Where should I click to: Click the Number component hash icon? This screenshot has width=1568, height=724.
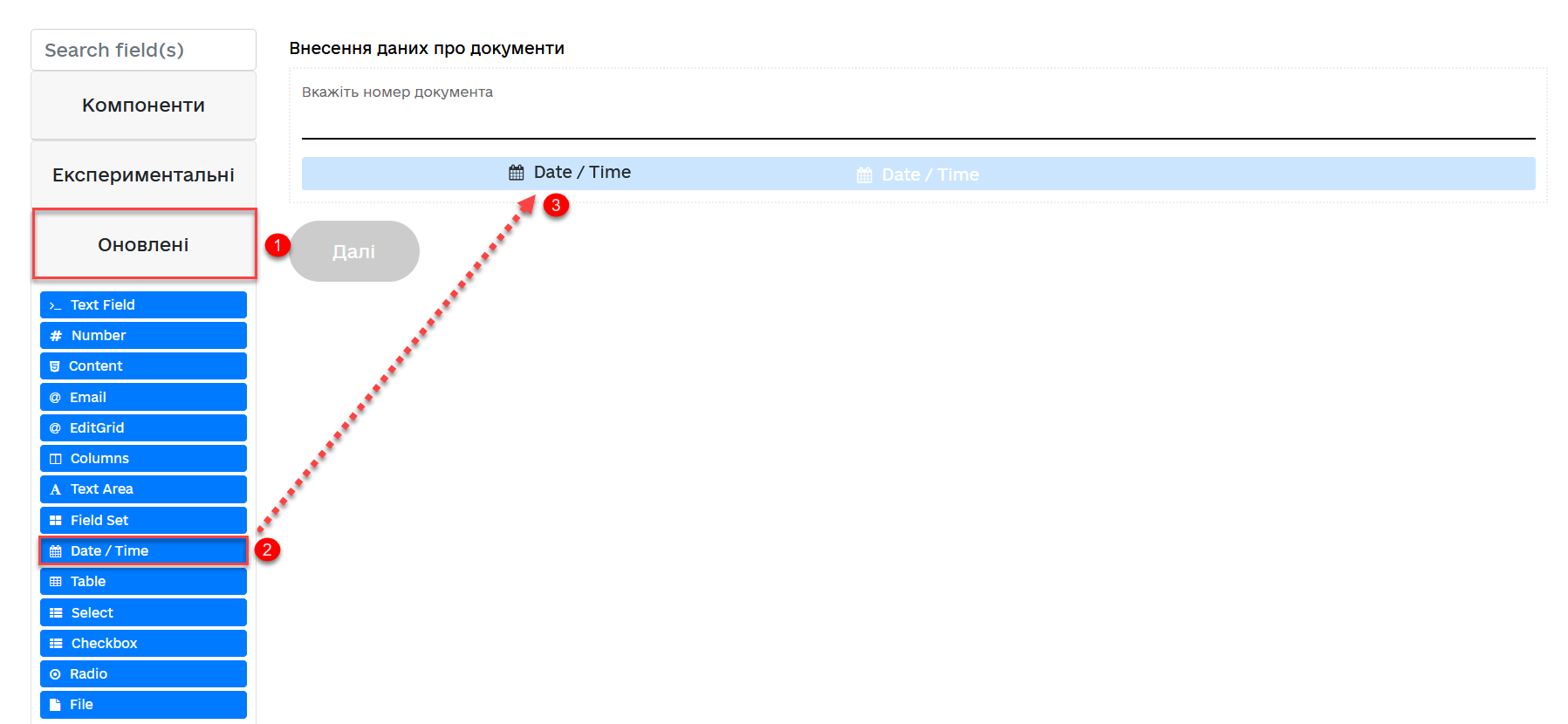pos(56,336)
